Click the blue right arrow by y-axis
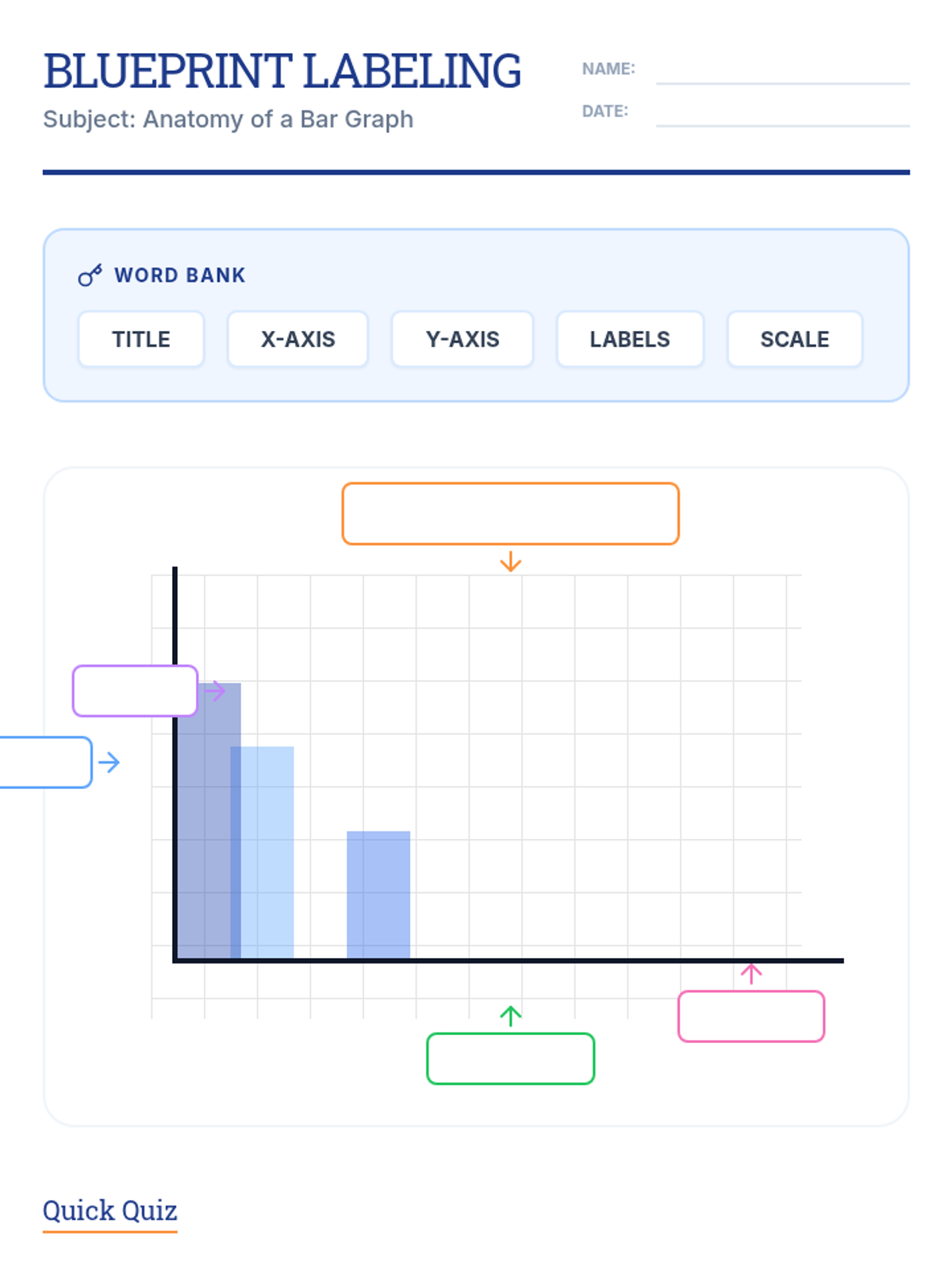This screenshot has width=952, height=1270. point(109,763)
